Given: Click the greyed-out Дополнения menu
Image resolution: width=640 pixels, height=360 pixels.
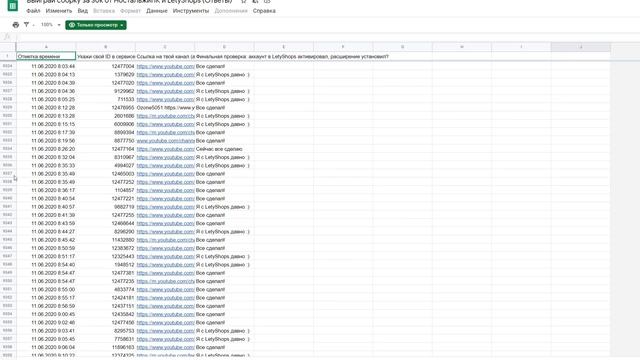Looking at the screenshot, I should coord(231,11).
